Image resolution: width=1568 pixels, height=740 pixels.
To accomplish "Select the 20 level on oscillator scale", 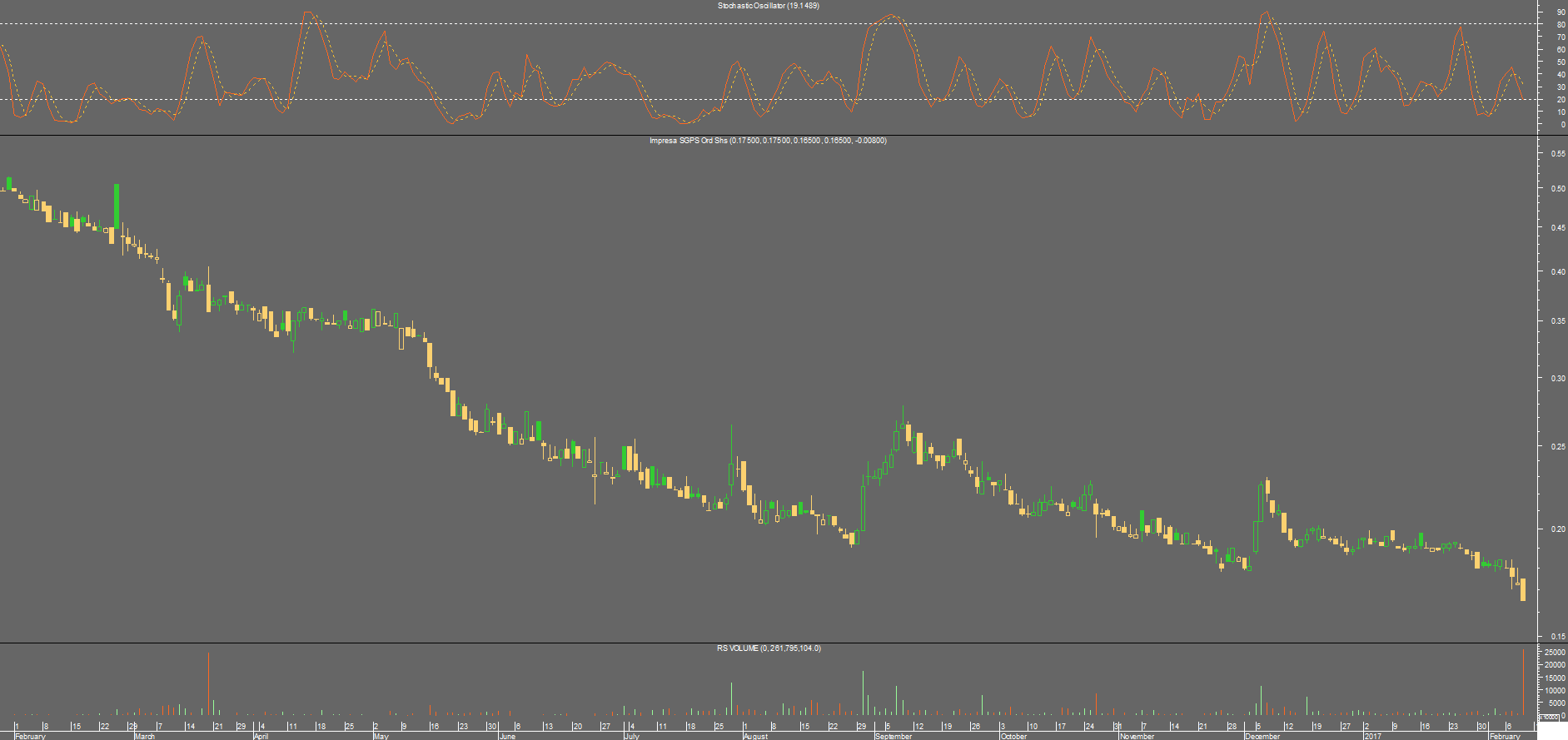I will 1561,100.
